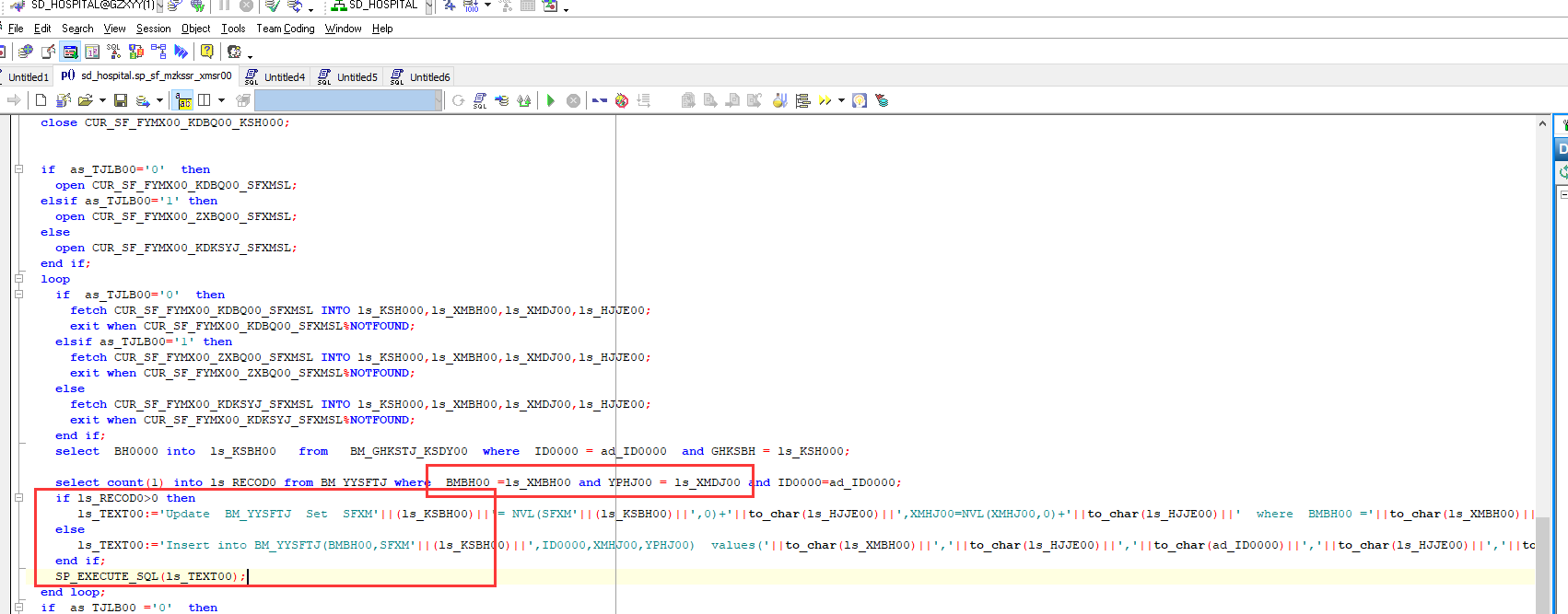Open the View menu

point(114,29)
